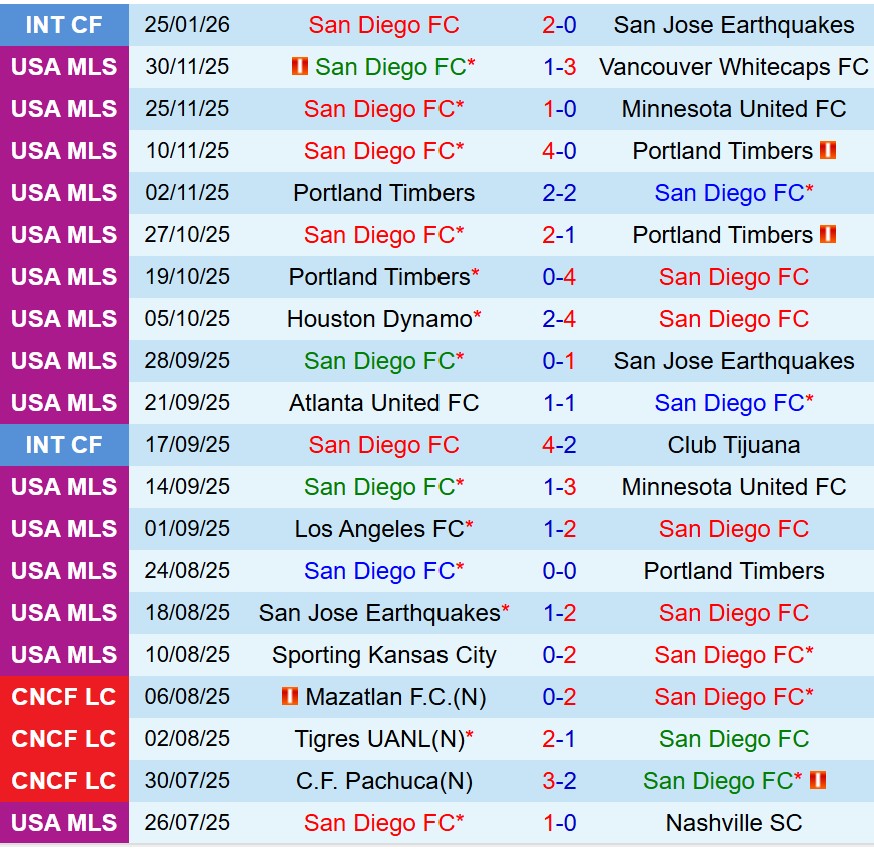This screenshot has width=874, height=854.
Task: Click the 2-4 score of Houston Dynamo match
Action: point(559,319)
